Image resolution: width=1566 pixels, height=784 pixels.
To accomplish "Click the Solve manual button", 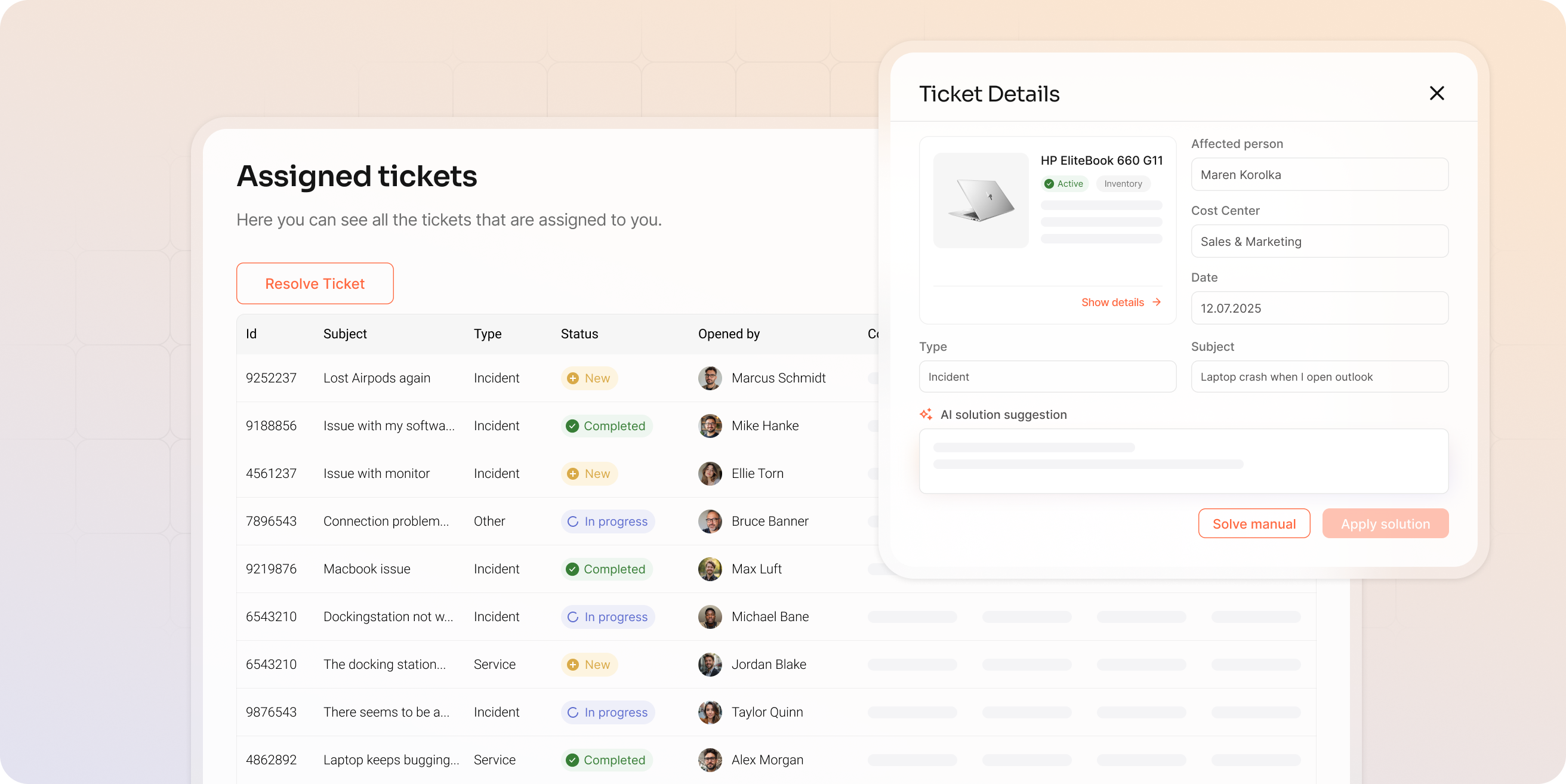I will pos(1253,523).
